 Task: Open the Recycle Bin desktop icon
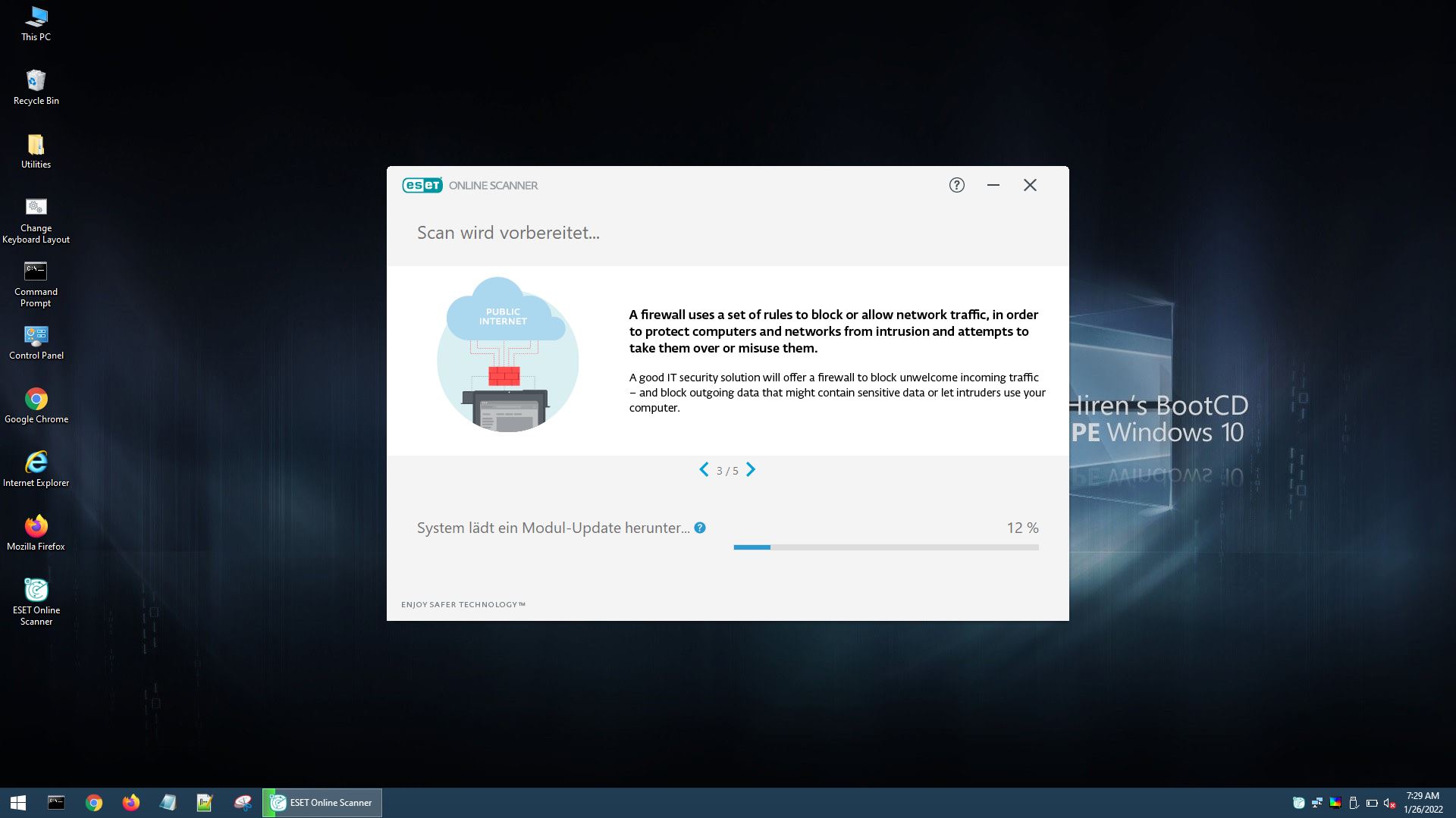click(x=36, y=87)
